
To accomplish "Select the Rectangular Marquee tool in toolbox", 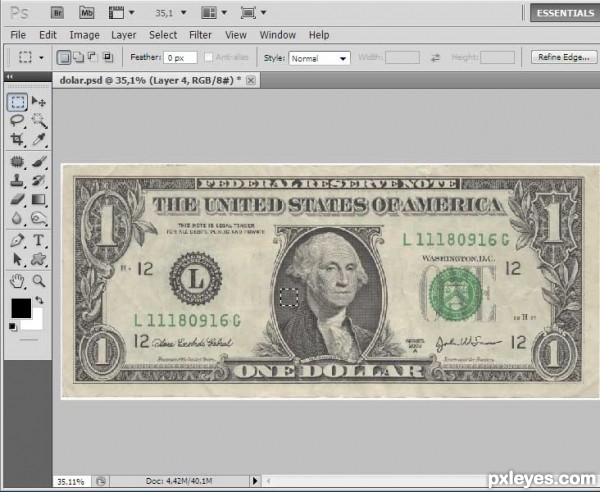I will [x=17, y=102].
